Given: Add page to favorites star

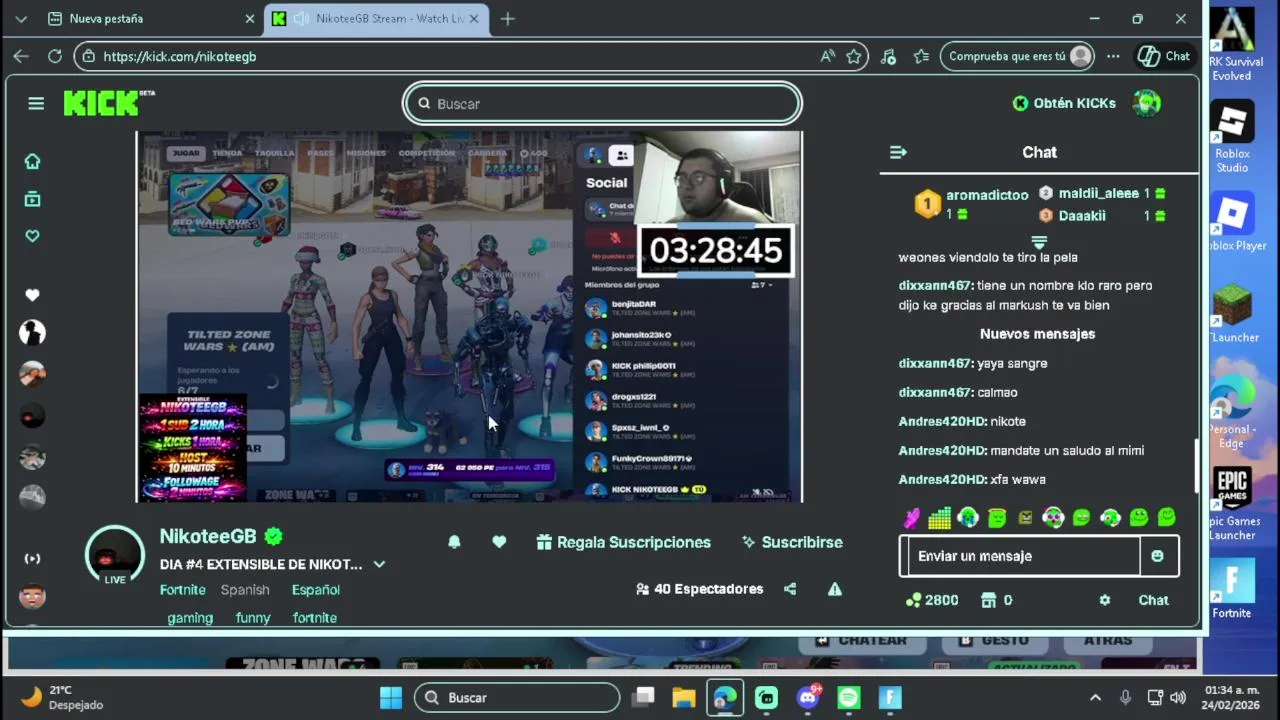Looking at the screenshot, I should coord(854,56).
